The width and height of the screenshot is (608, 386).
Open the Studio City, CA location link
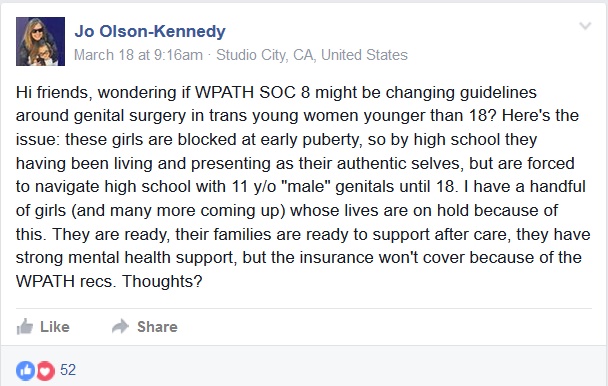(312, 55)
